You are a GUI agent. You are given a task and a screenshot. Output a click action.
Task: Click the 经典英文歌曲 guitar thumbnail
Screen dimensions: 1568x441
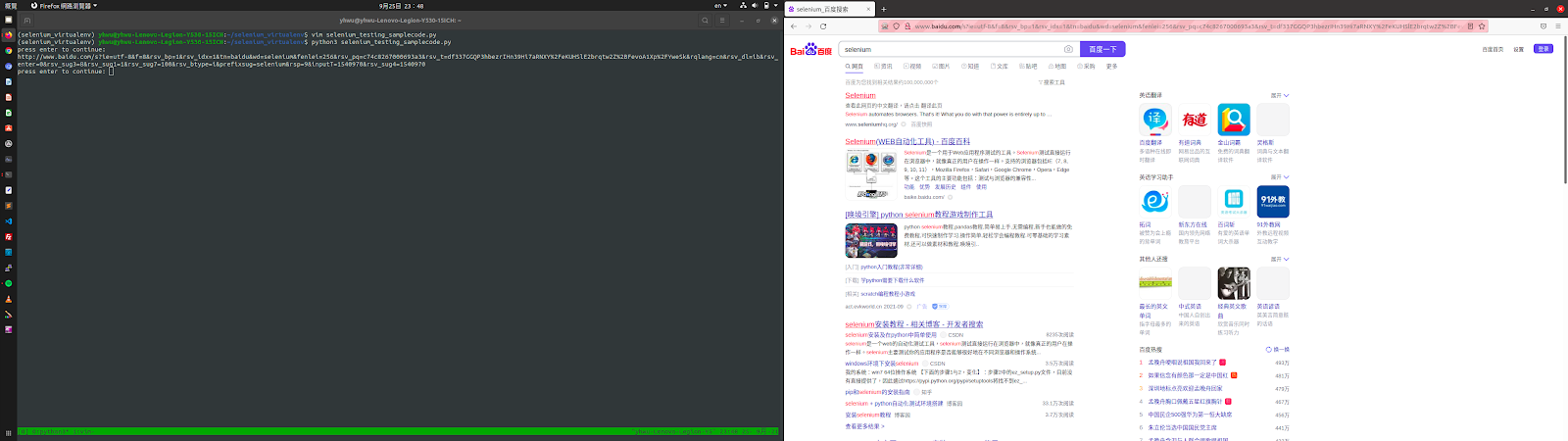(x=1234, y=283)
